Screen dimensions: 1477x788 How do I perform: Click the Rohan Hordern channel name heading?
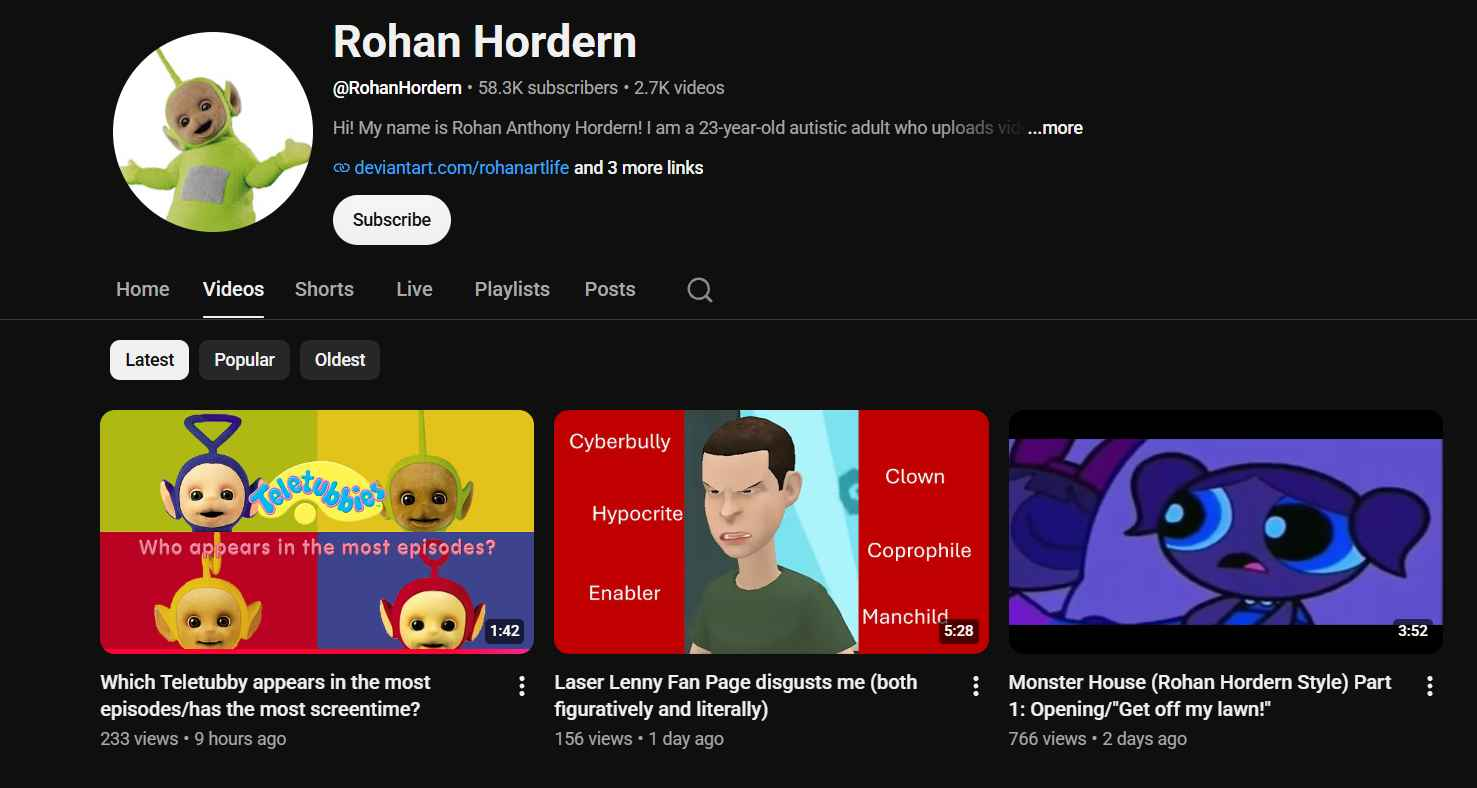click(x=485, y=42)
